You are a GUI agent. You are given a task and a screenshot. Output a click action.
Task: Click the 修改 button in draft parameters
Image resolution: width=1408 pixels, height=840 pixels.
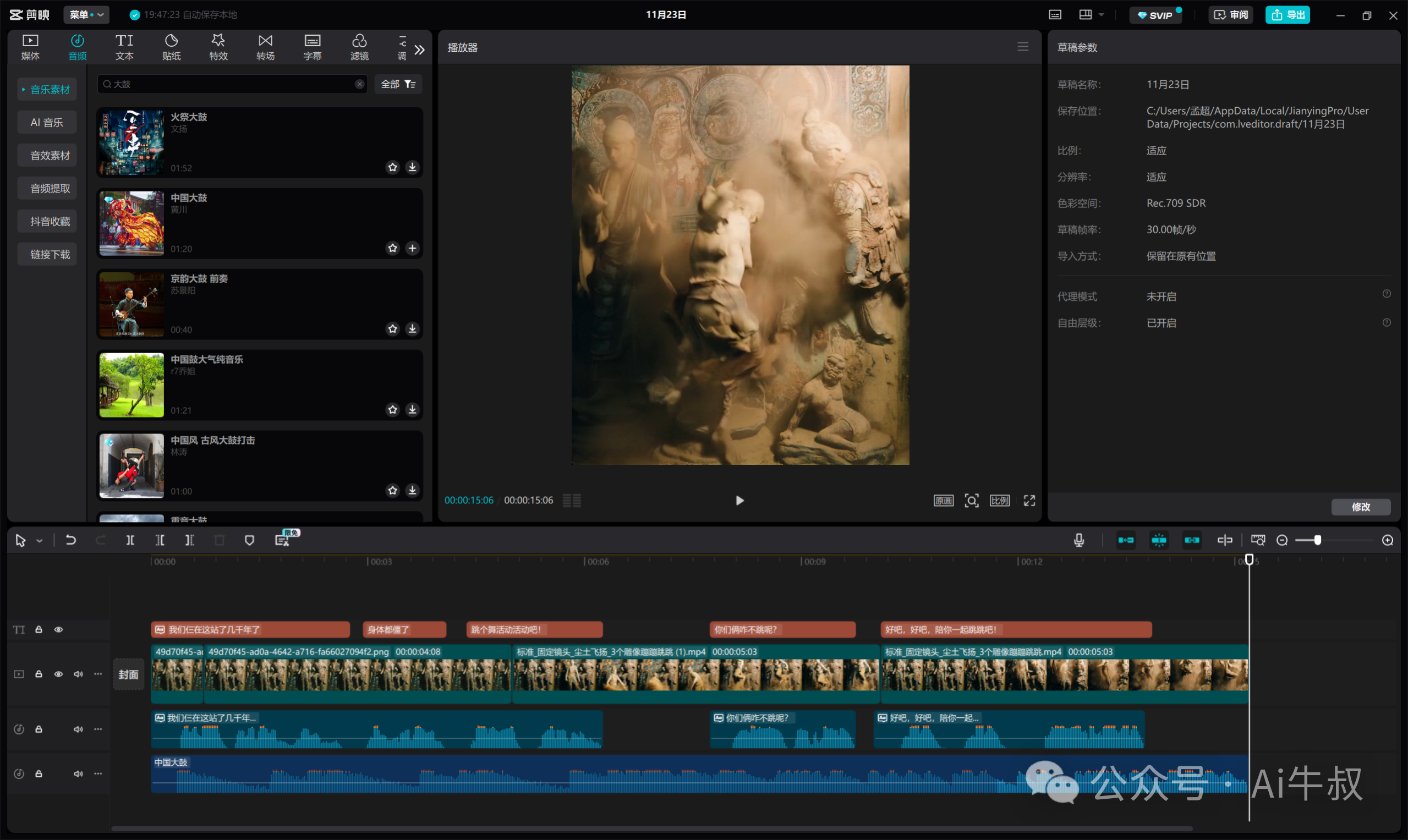[1361, 507]
